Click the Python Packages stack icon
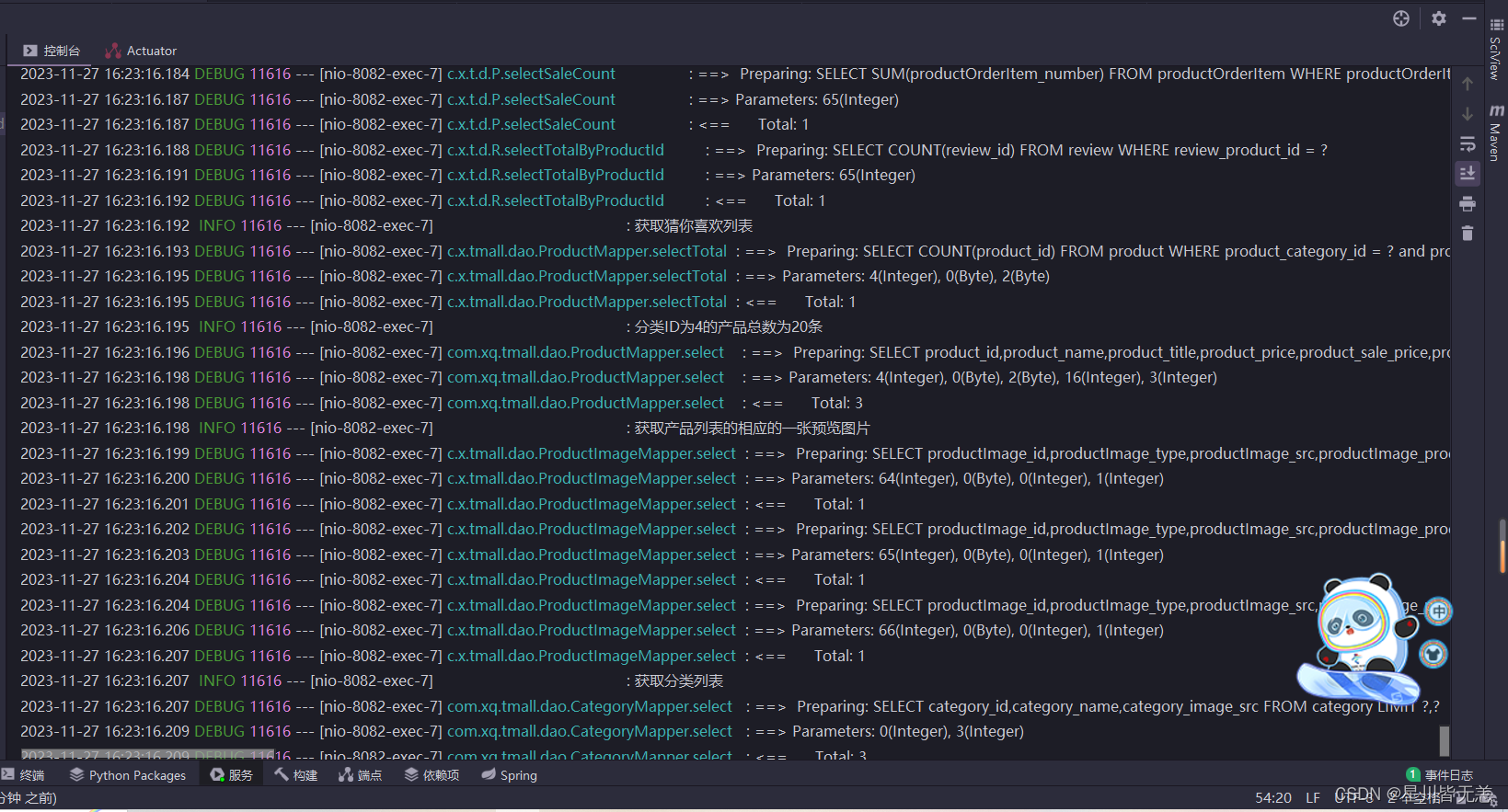The image size is (1508, 812). 76,774
